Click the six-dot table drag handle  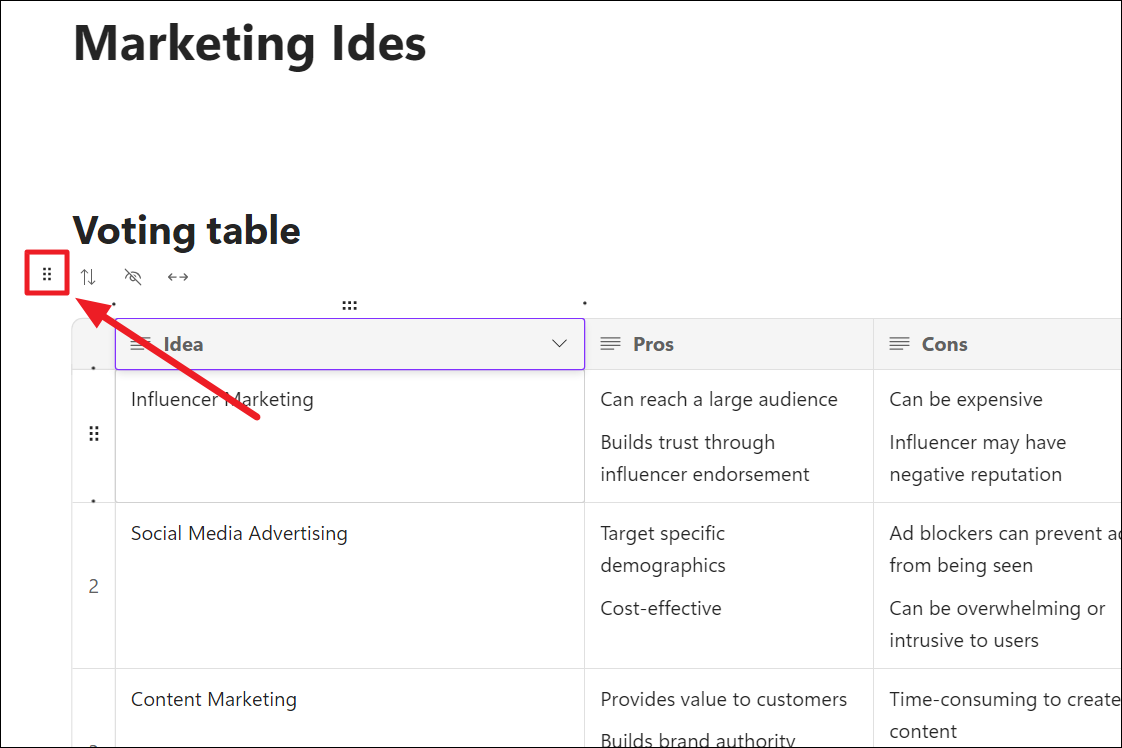46,275
